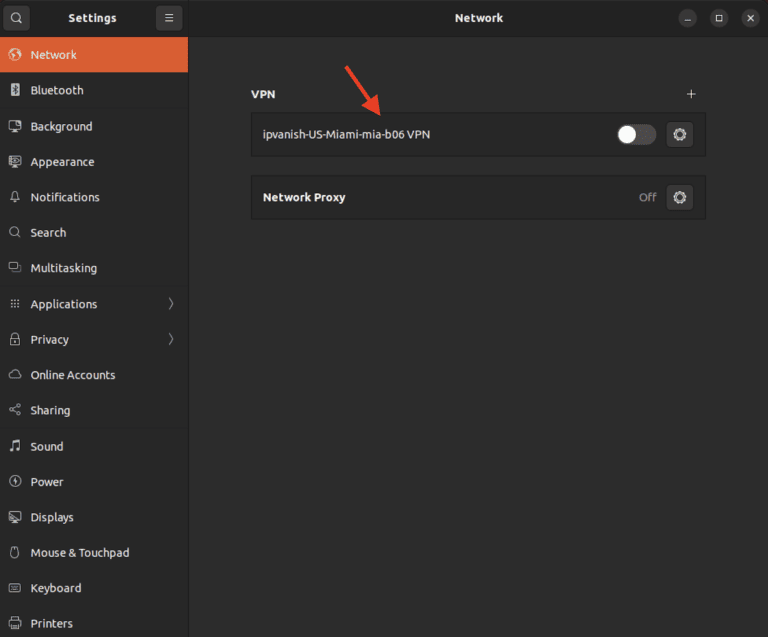Viewport: 768px width, 637px height.
Task: Open Online Accounts settings
Action: click(72, 375)
